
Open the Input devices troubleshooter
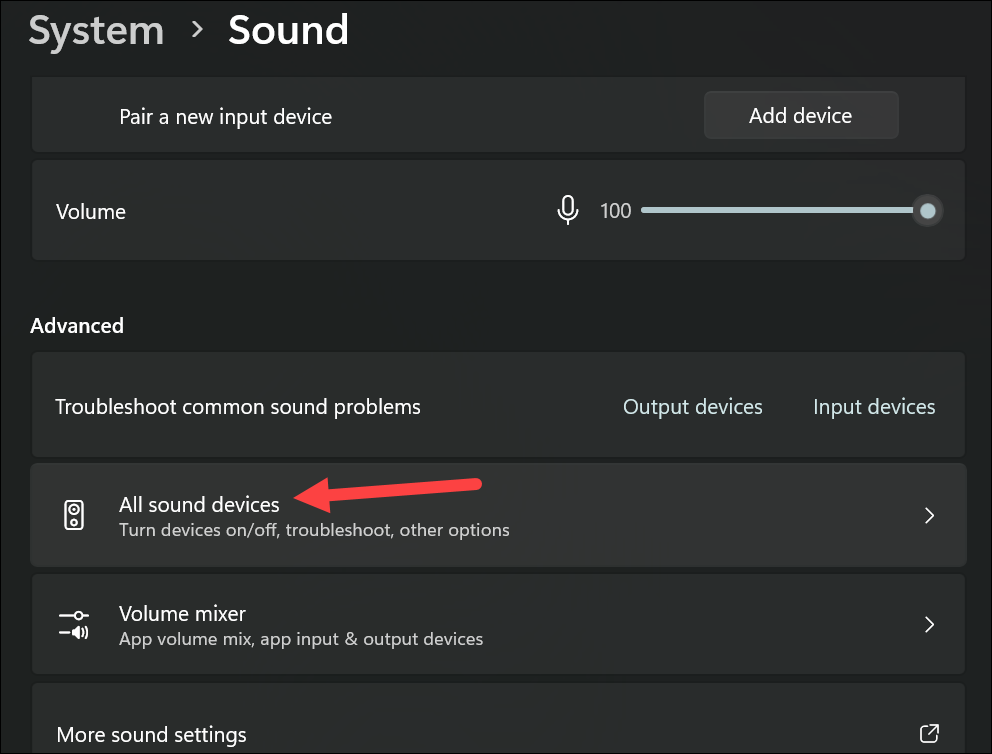(873, 406)
